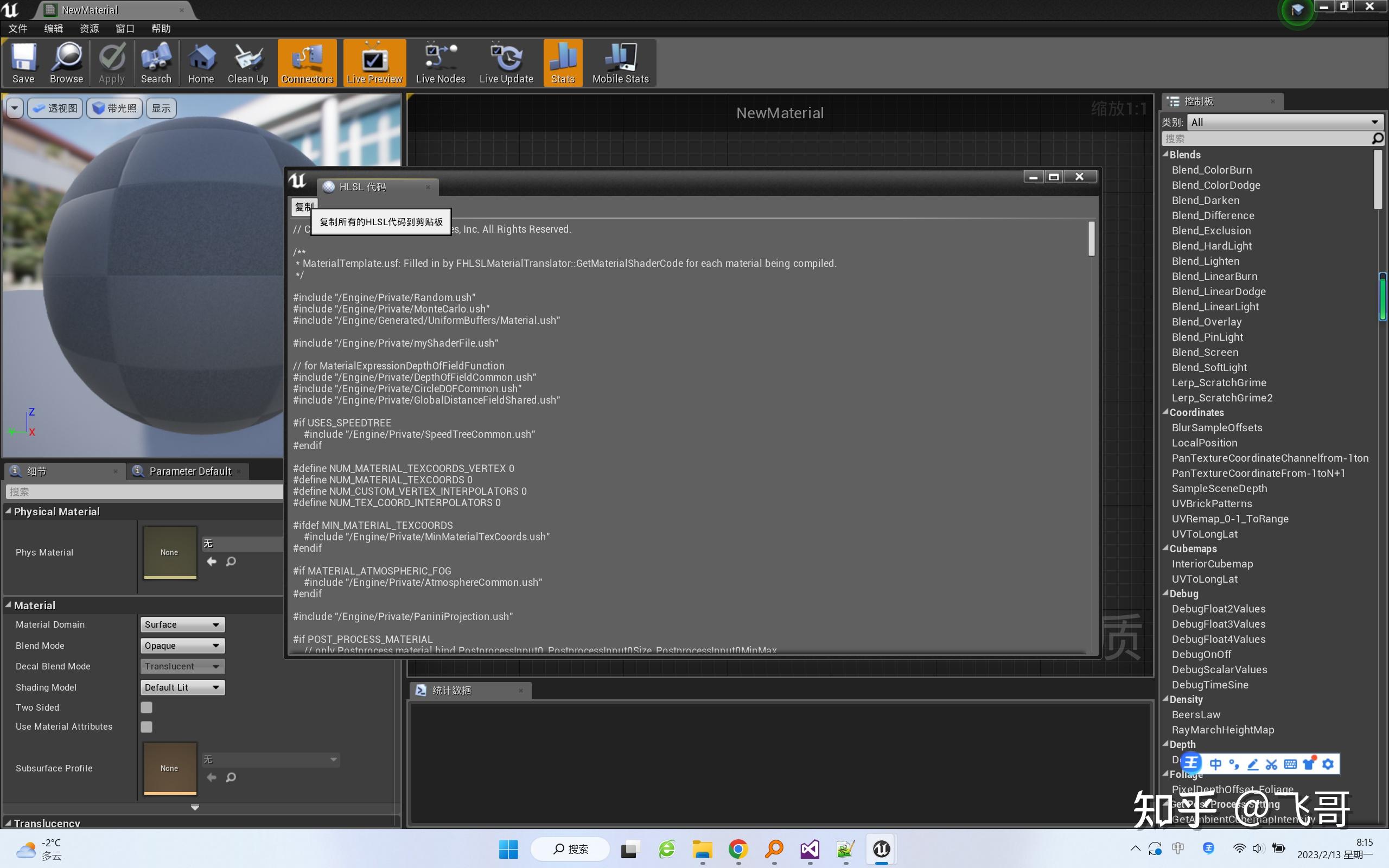
Task: Click the 带光照 view mode button
Action: tap(115, 108)
